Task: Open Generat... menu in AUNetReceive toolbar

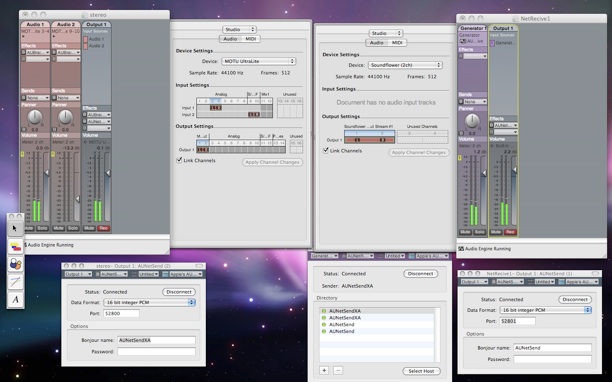Action: click(324, 256)
